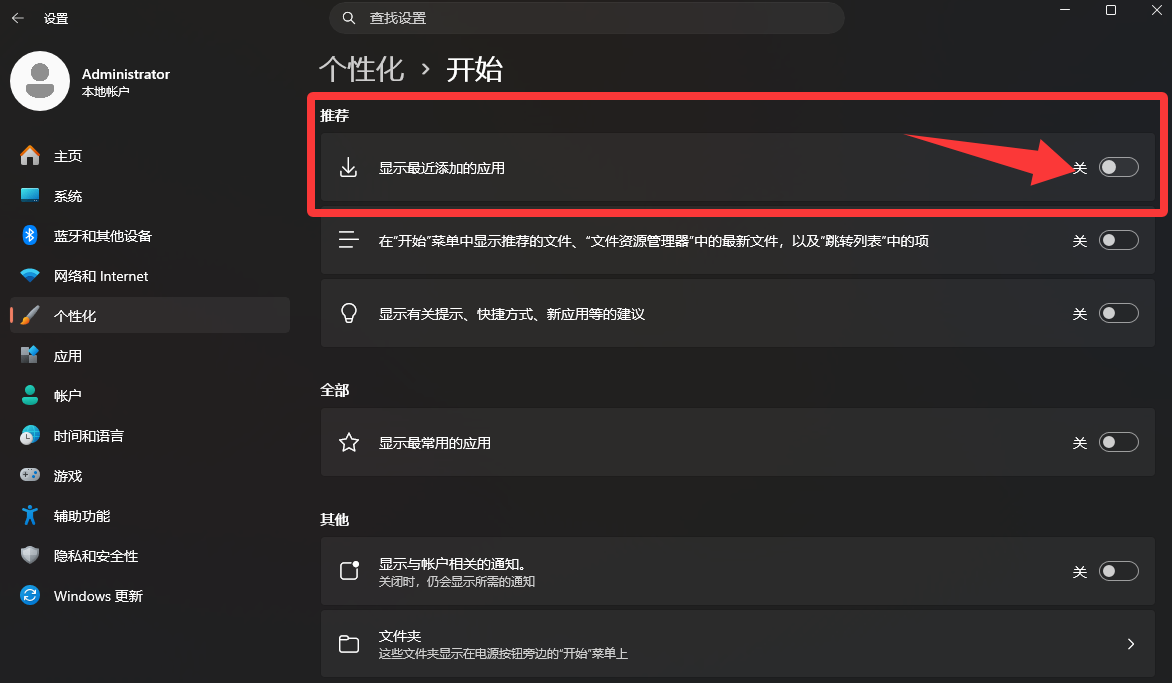Open the 系统 settings category
The height and width of the screenshot is (683, 1172).
(x=68, y=196)
